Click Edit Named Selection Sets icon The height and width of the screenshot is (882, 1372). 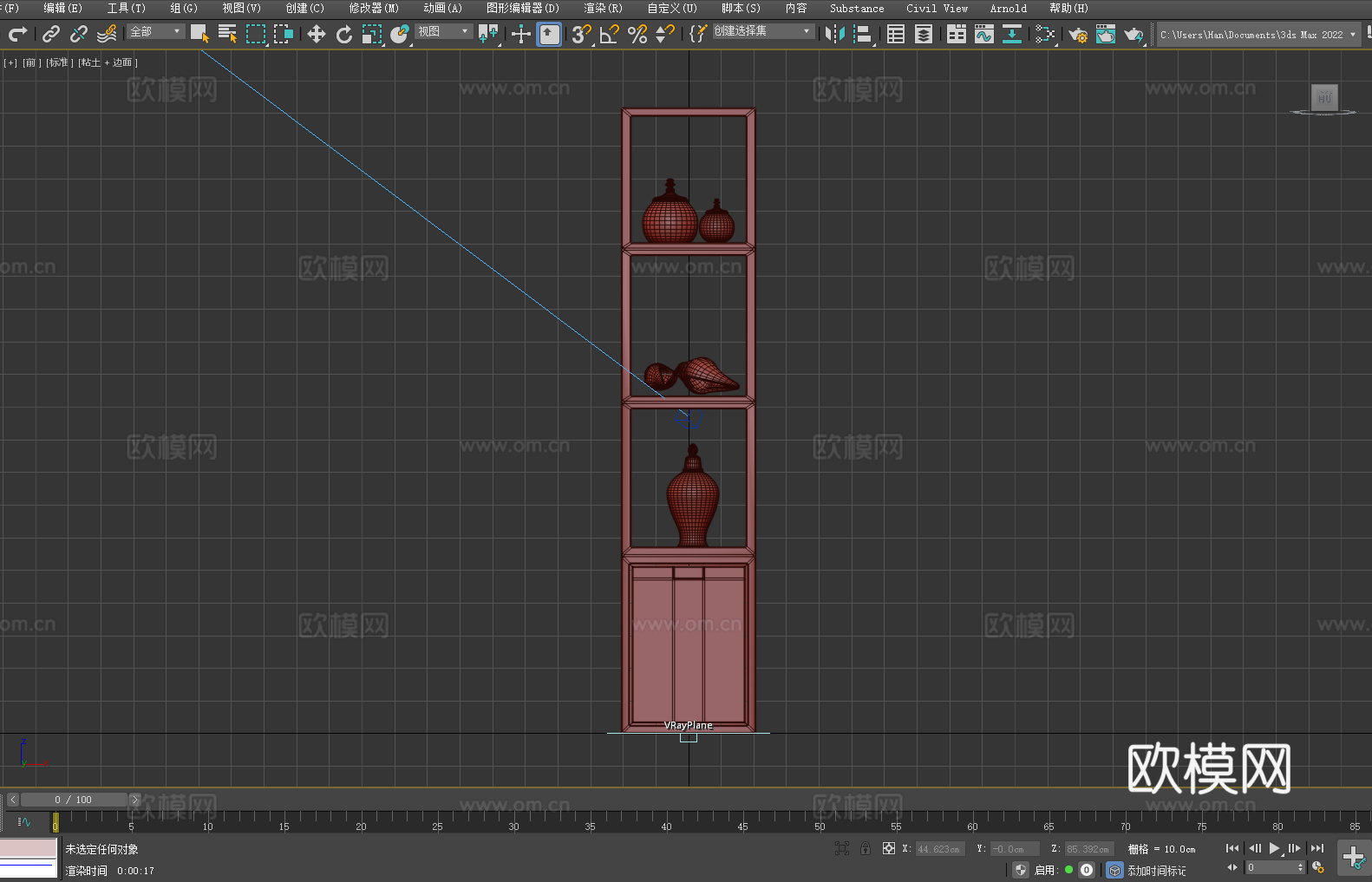click(x=698, y=34)
